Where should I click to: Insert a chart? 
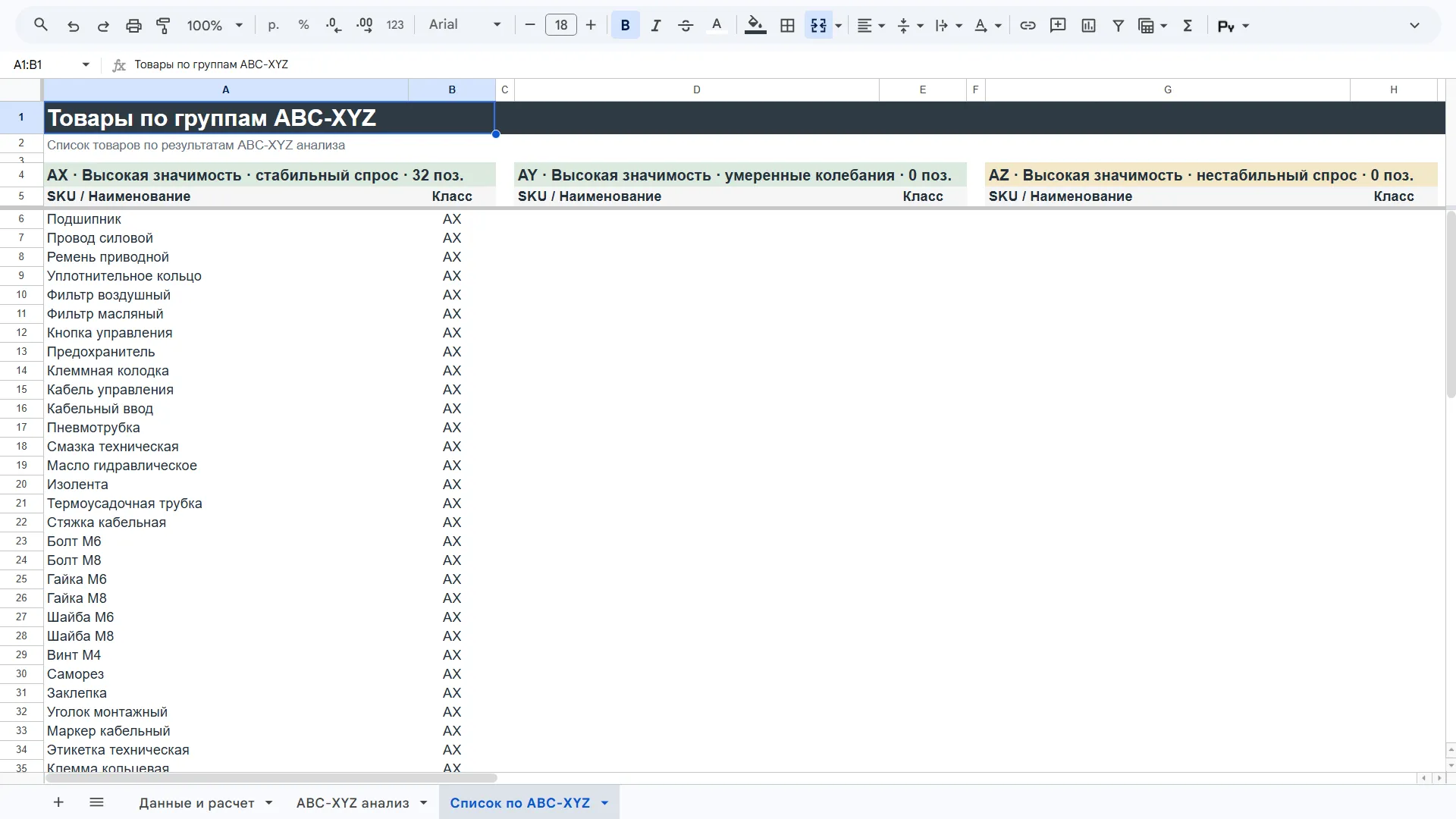[x=1088, y=25]
